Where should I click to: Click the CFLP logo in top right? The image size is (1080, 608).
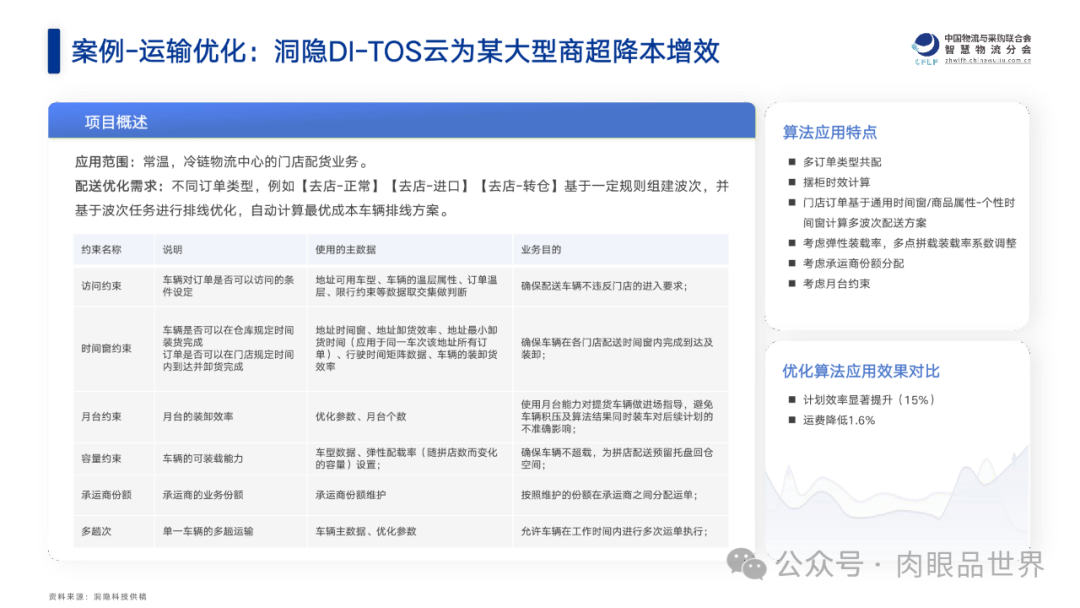pyautogui.click(x=925, y=49)
